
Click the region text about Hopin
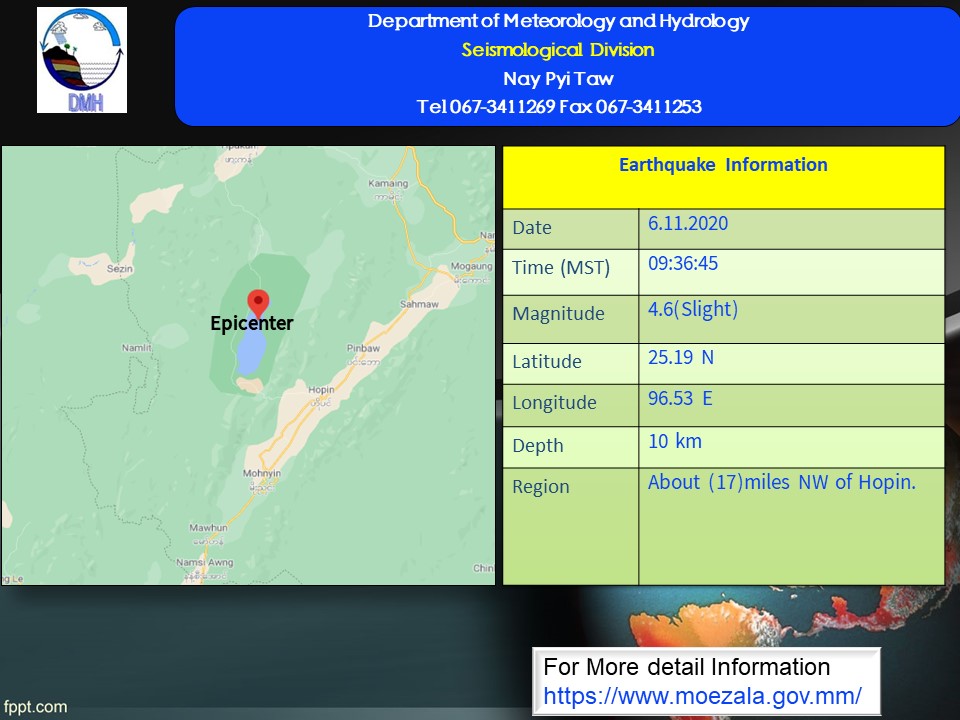pos(781,483)
